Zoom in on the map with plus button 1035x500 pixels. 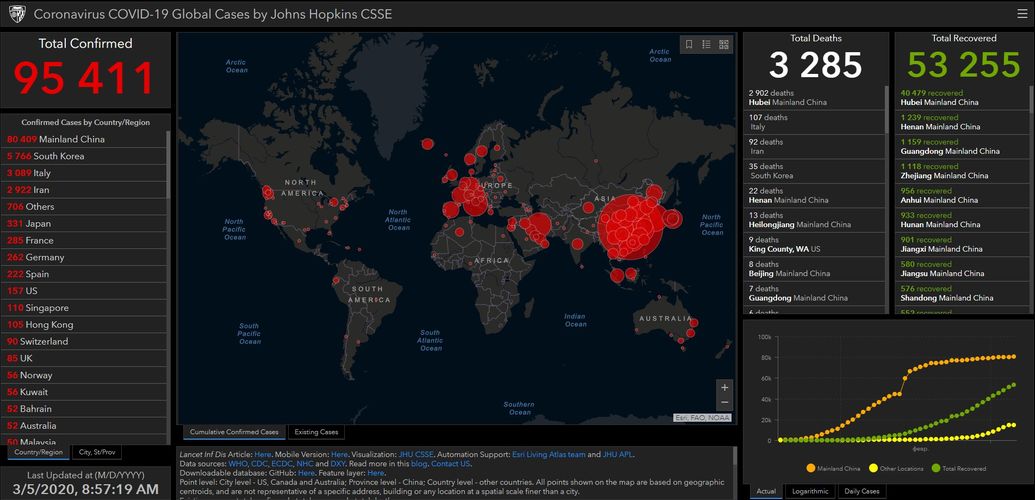[724, 387]
